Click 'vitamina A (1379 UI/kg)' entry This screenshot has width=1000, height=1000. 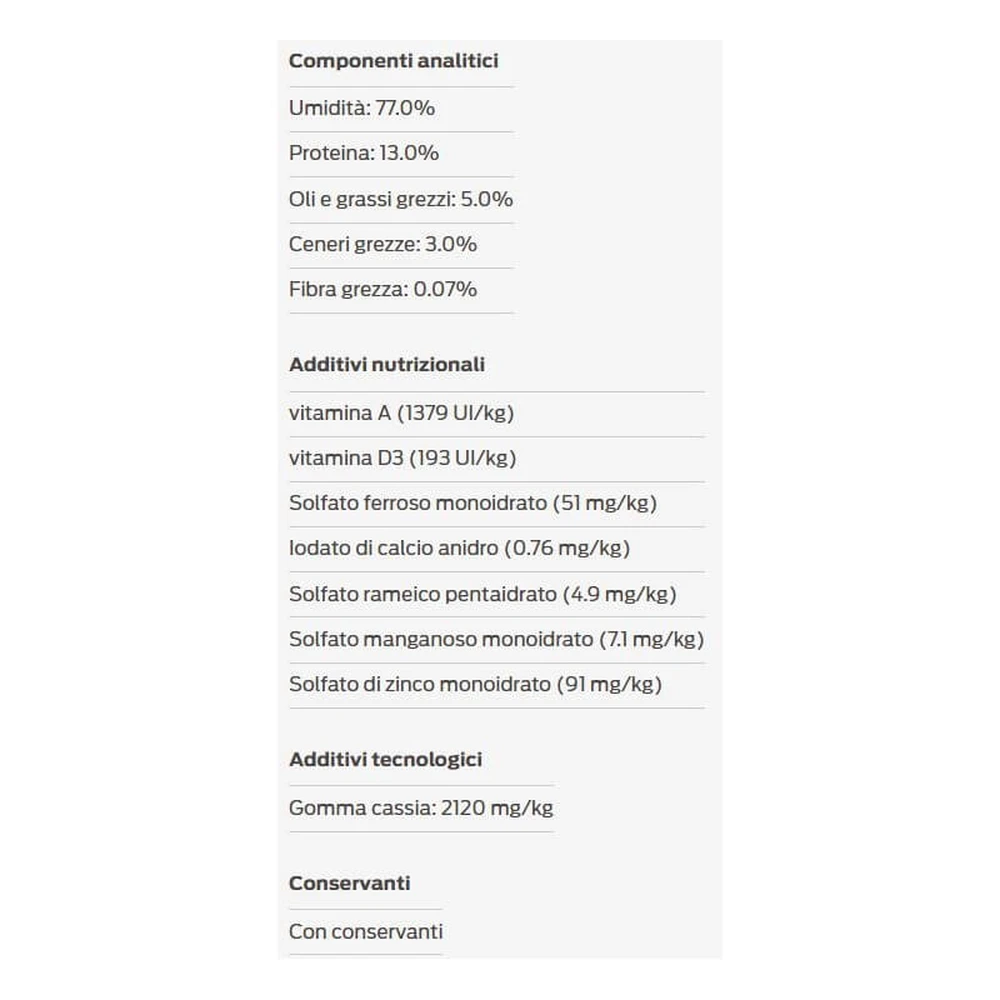(x=401, y=413)
